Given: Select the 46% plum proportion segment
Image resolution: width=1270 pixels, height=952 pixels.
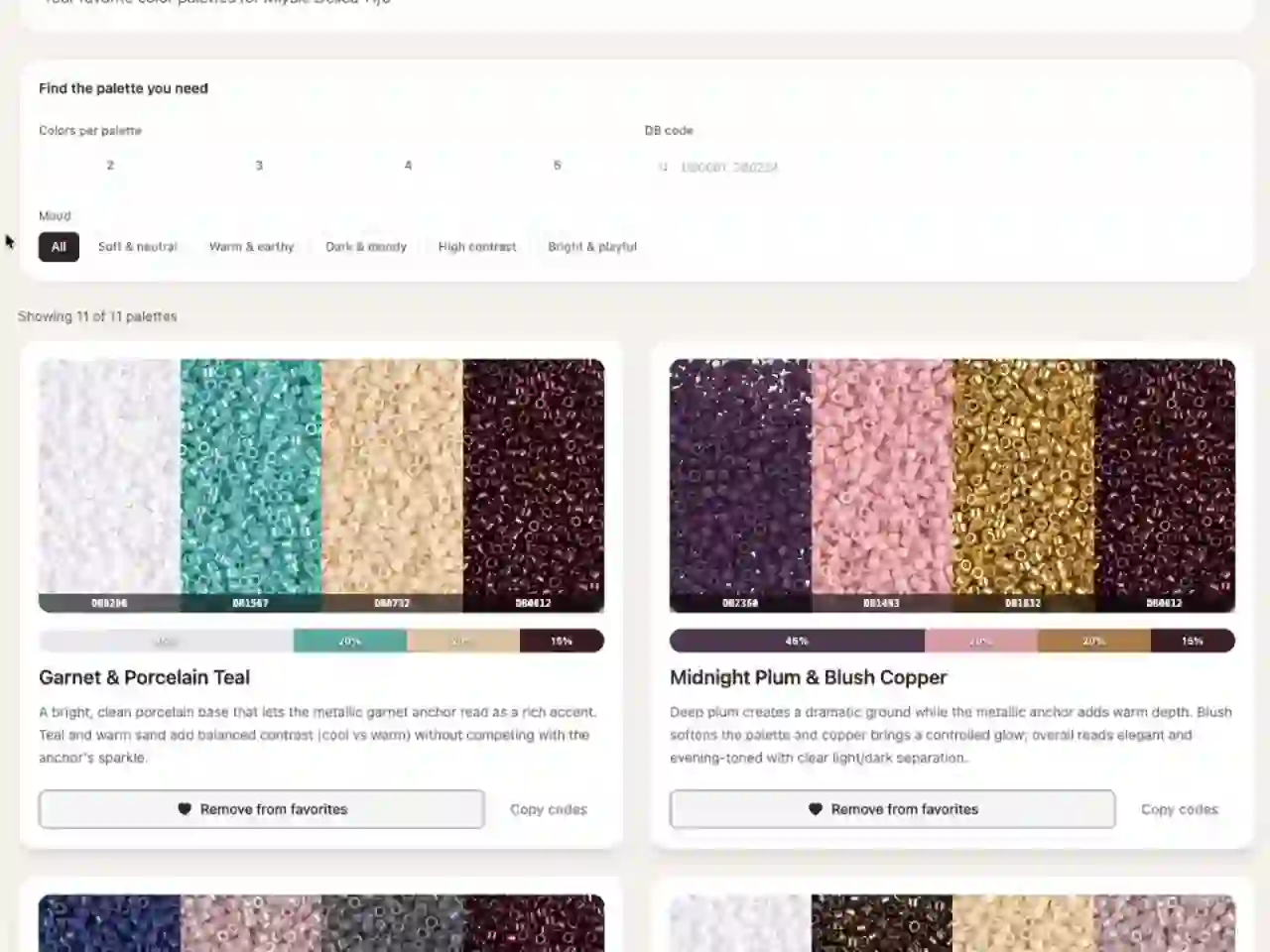Looking at the screenshot, I should click(x=796, y=641).
